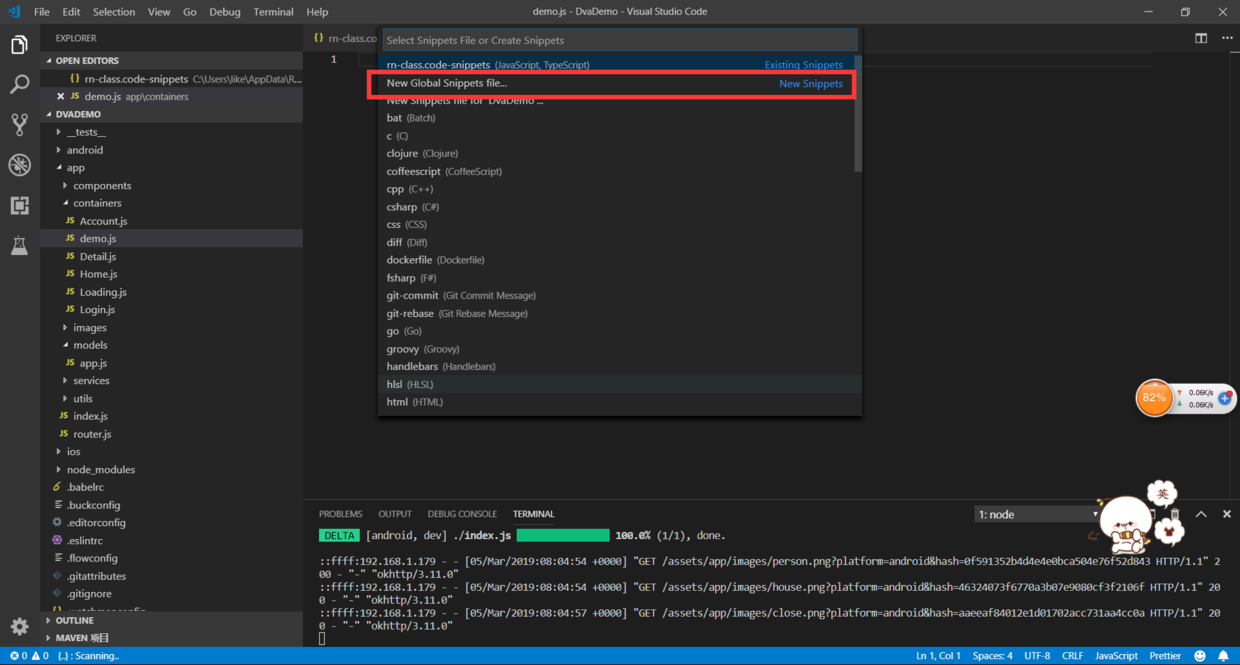Viewport: 1240px width, 665px height.
Task: Open the notifications bell in status bar
Action: pos(1223,656)
